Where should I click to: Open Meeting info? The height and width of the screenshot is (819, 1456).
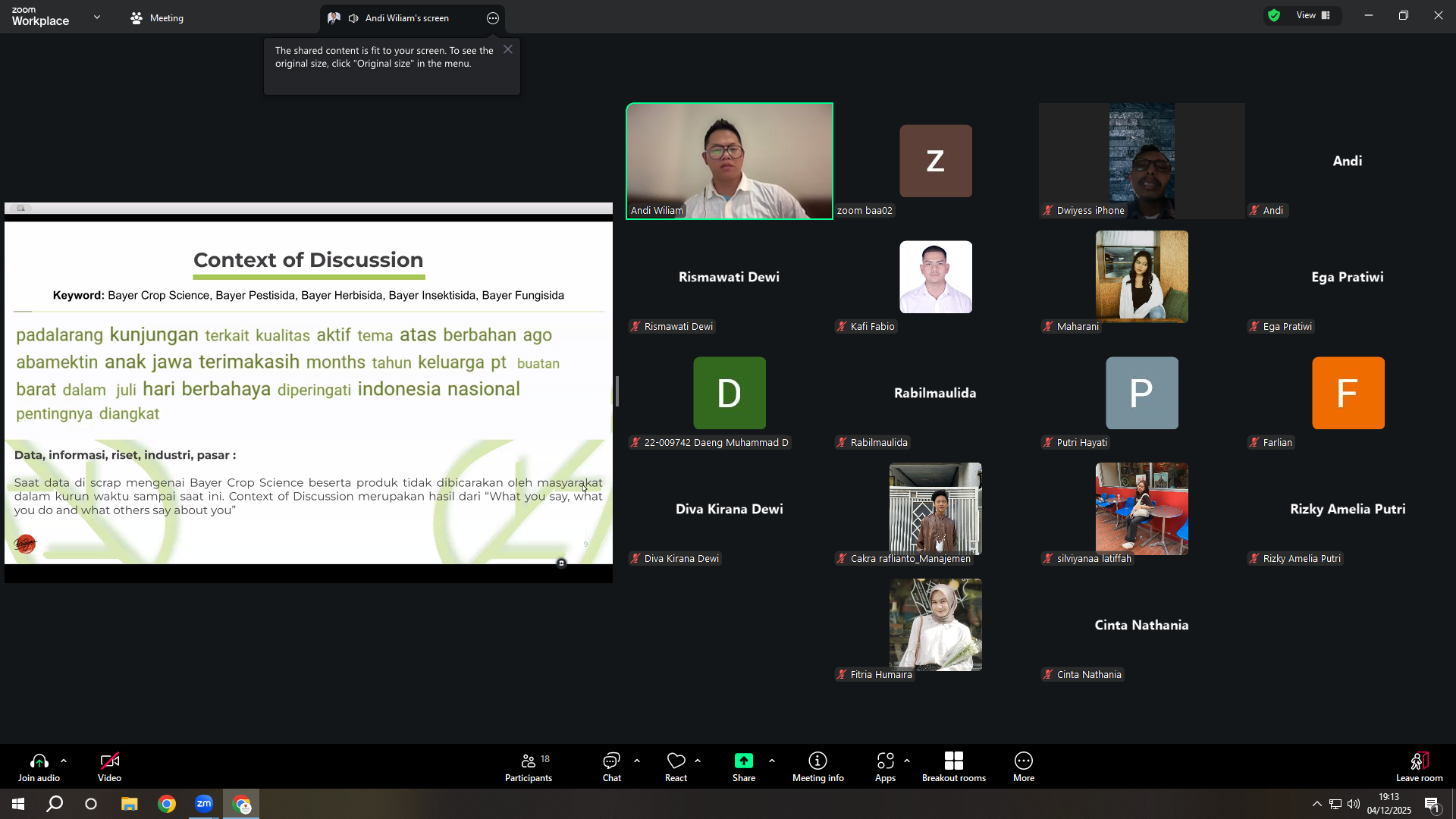(x=817, y=767)
